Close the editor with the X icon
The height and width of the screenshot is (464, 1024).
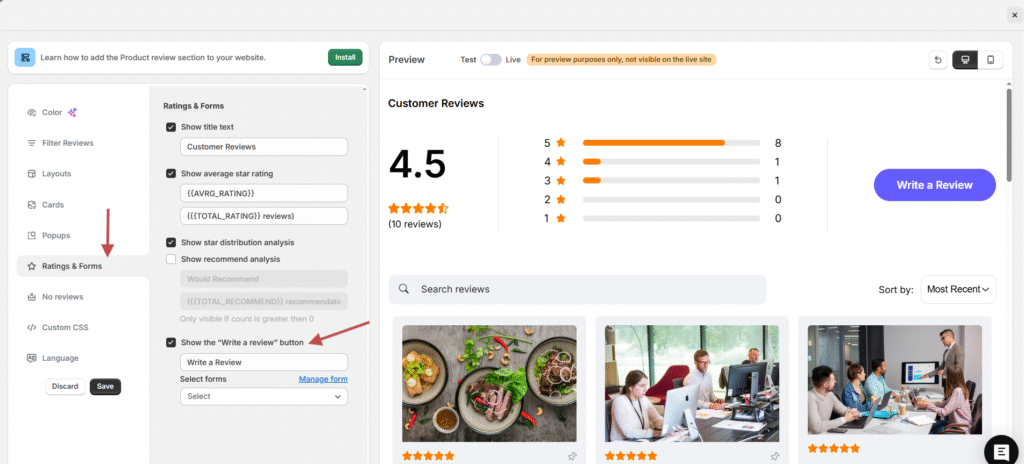pyautogui.click(x=1015, y=15)
